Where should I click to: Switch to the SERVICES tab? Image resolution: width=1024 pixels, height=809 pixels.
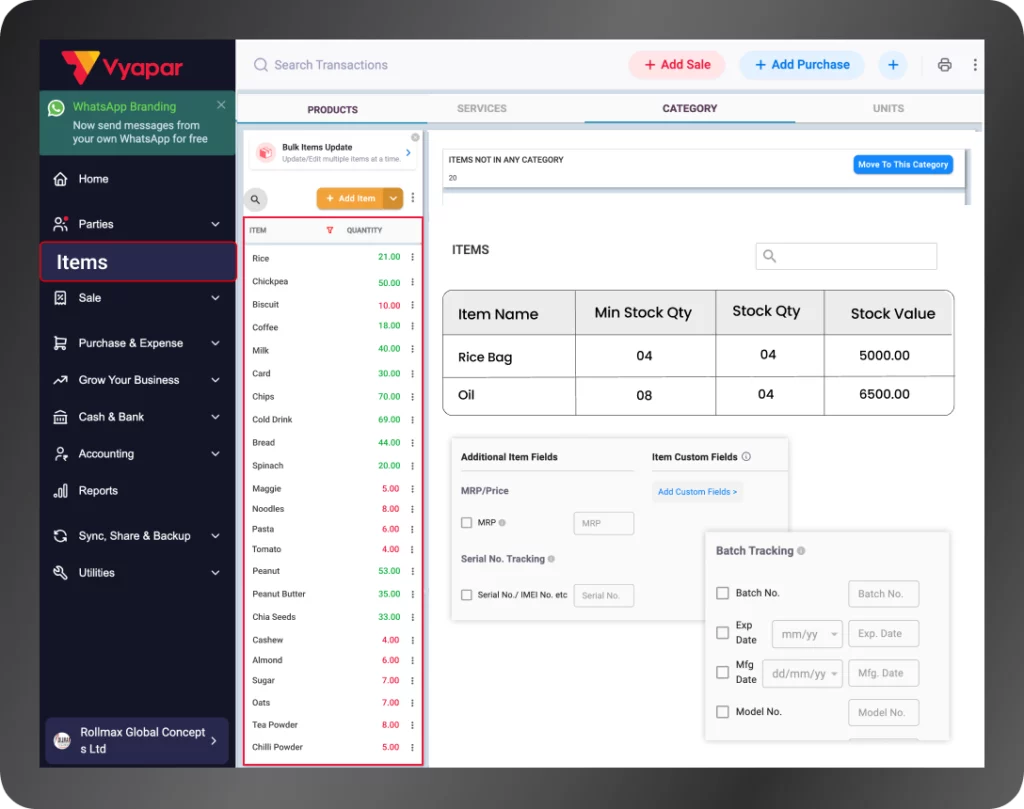pyautogui.click(x=481, y=108)
